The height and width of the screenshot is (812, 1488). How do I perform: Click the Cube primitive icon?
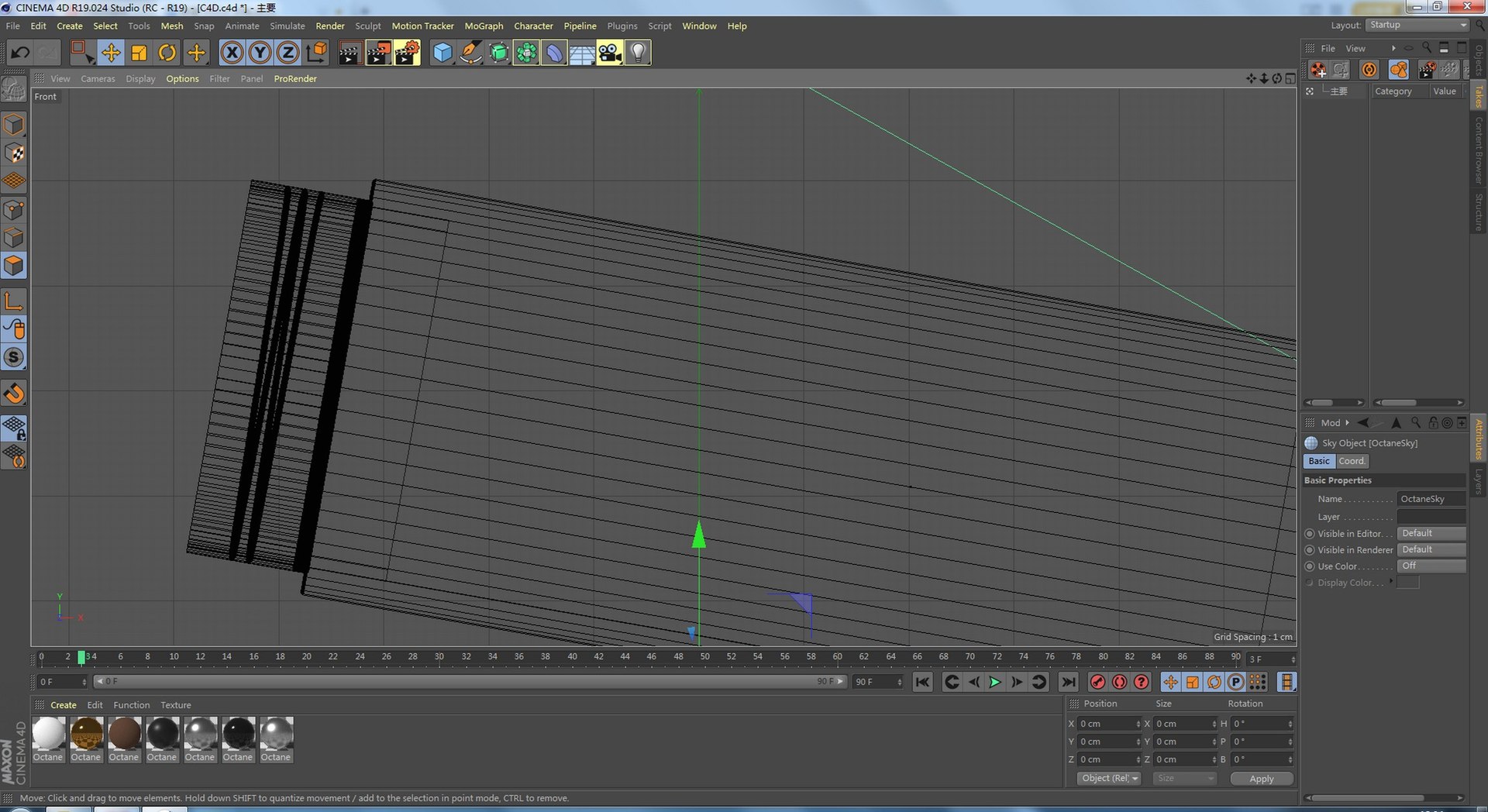coord(443,53)
